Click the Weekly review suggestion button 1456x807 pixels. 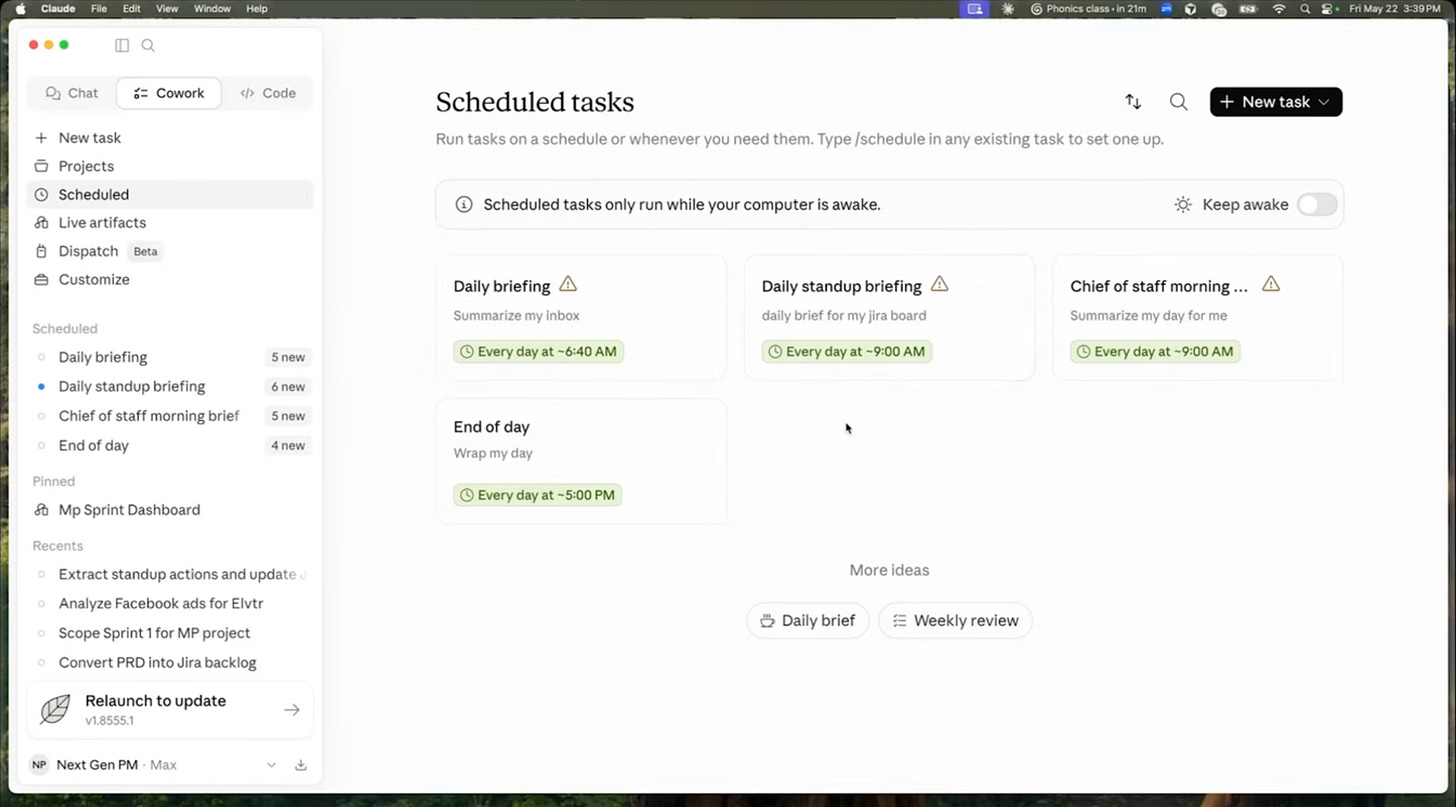point(955,621)
